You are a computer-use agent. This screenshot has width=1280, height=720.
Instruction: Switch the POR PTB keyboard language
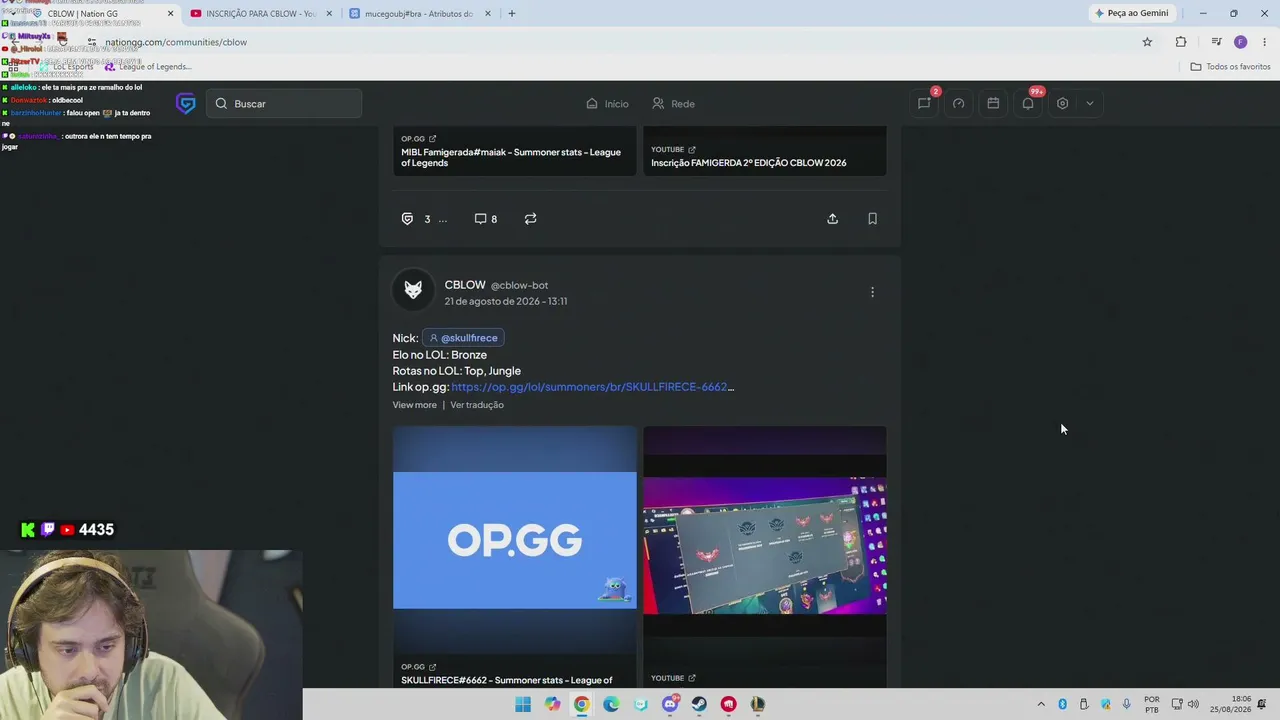(x=1152, y=704)
